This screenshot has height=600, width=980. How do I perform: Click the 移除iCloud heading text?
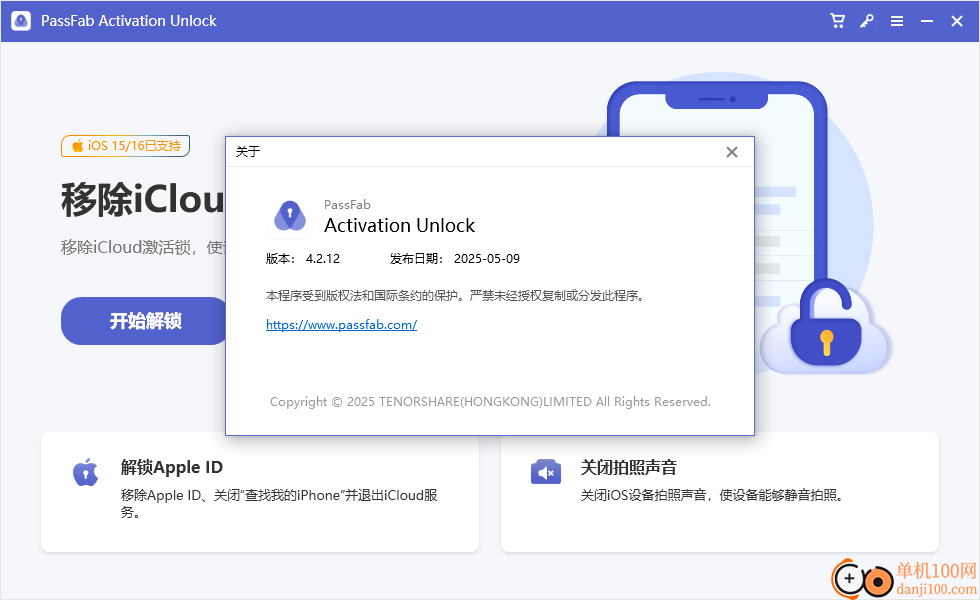142,199
